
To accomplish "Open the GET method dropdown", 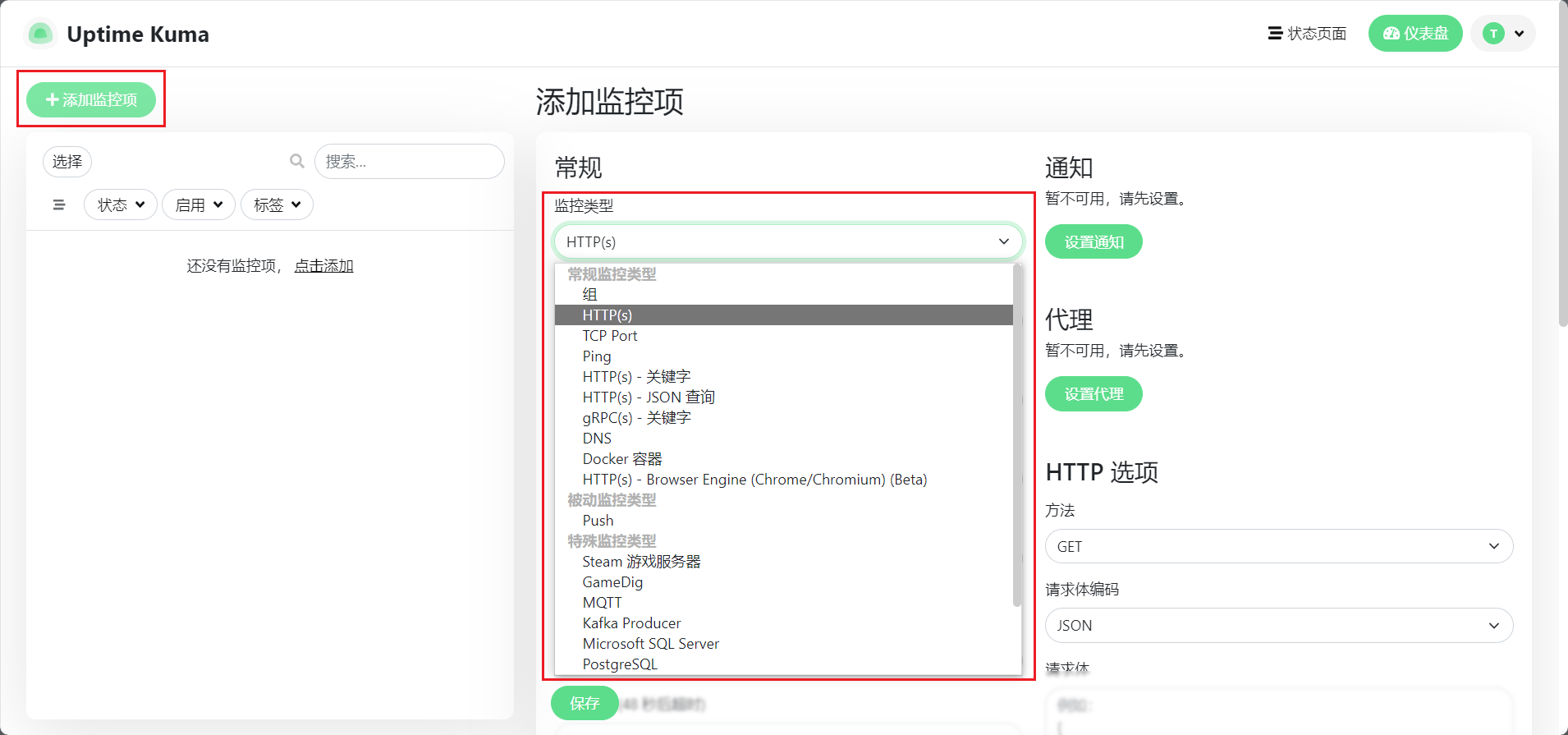I will (x=1278, y=546).
